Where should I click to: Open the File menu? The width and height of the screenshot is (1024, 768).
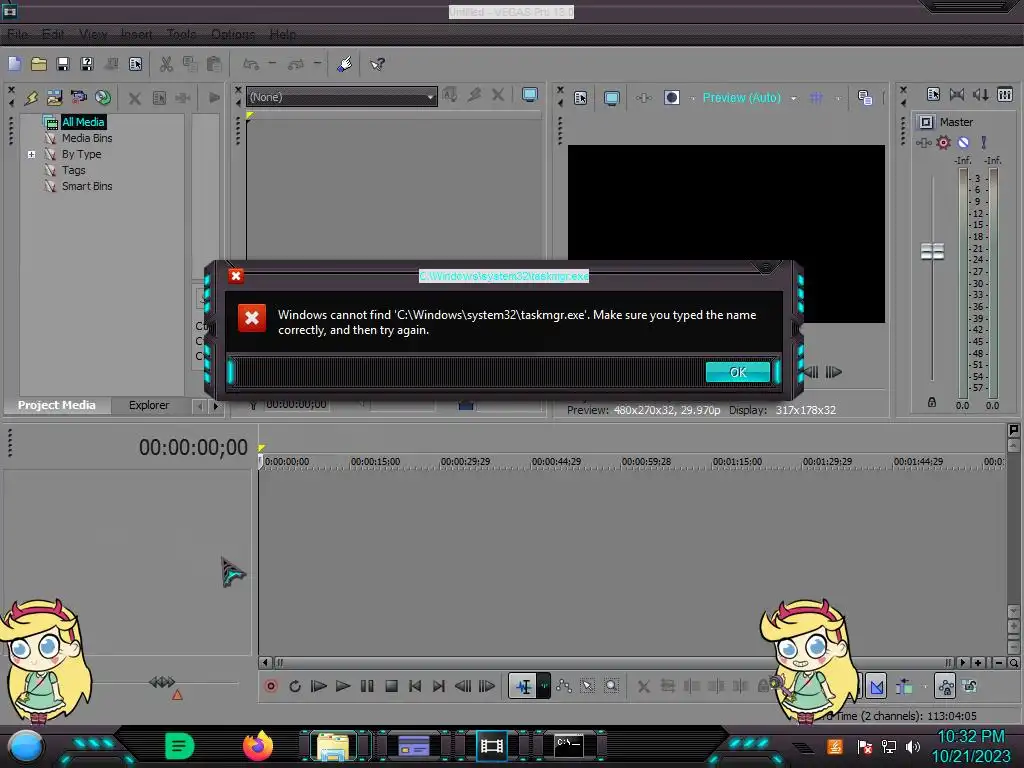click(x=18, y=34)
